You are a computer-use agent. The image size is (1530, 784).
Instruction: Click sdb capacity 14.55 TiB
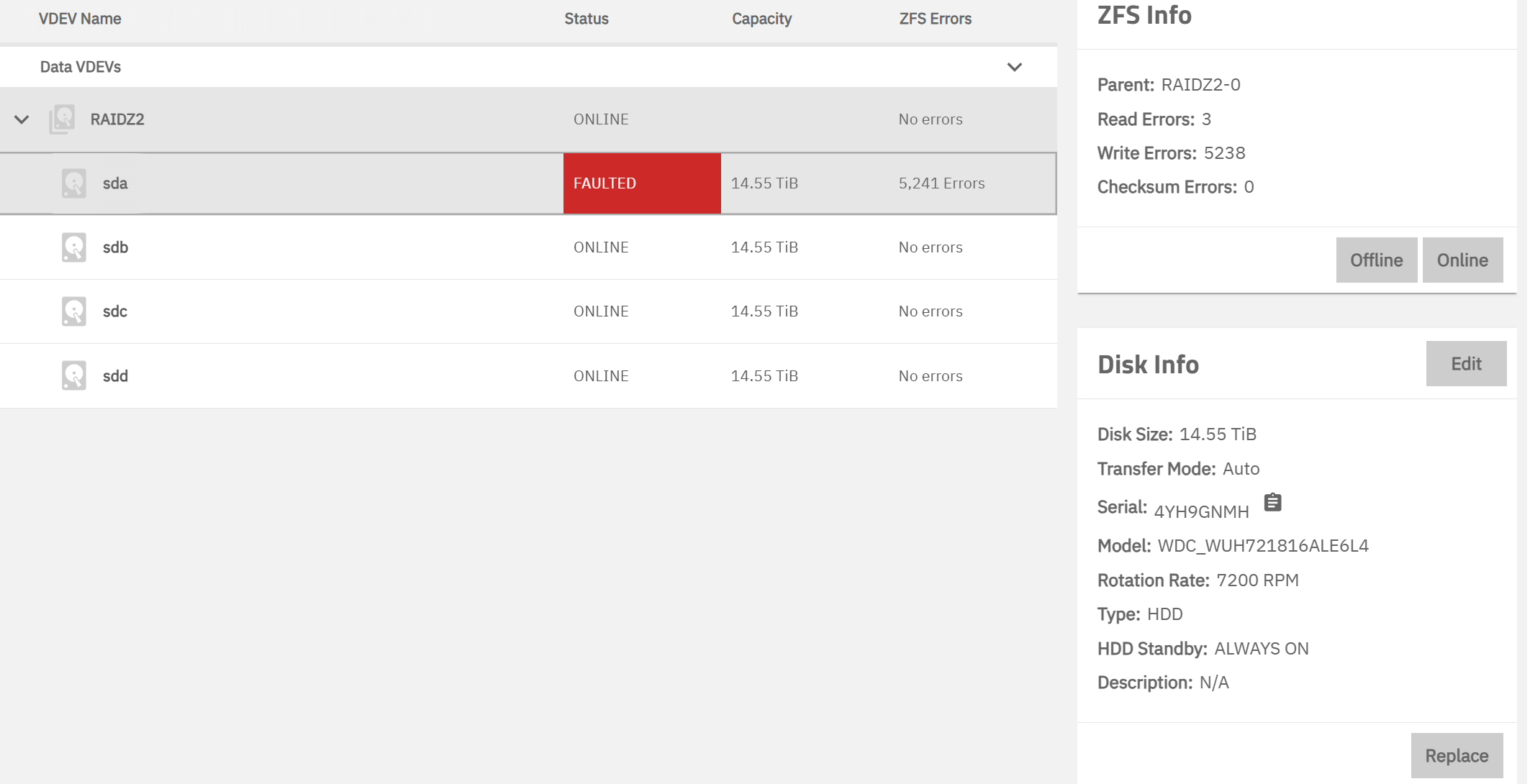pos(764,247)
